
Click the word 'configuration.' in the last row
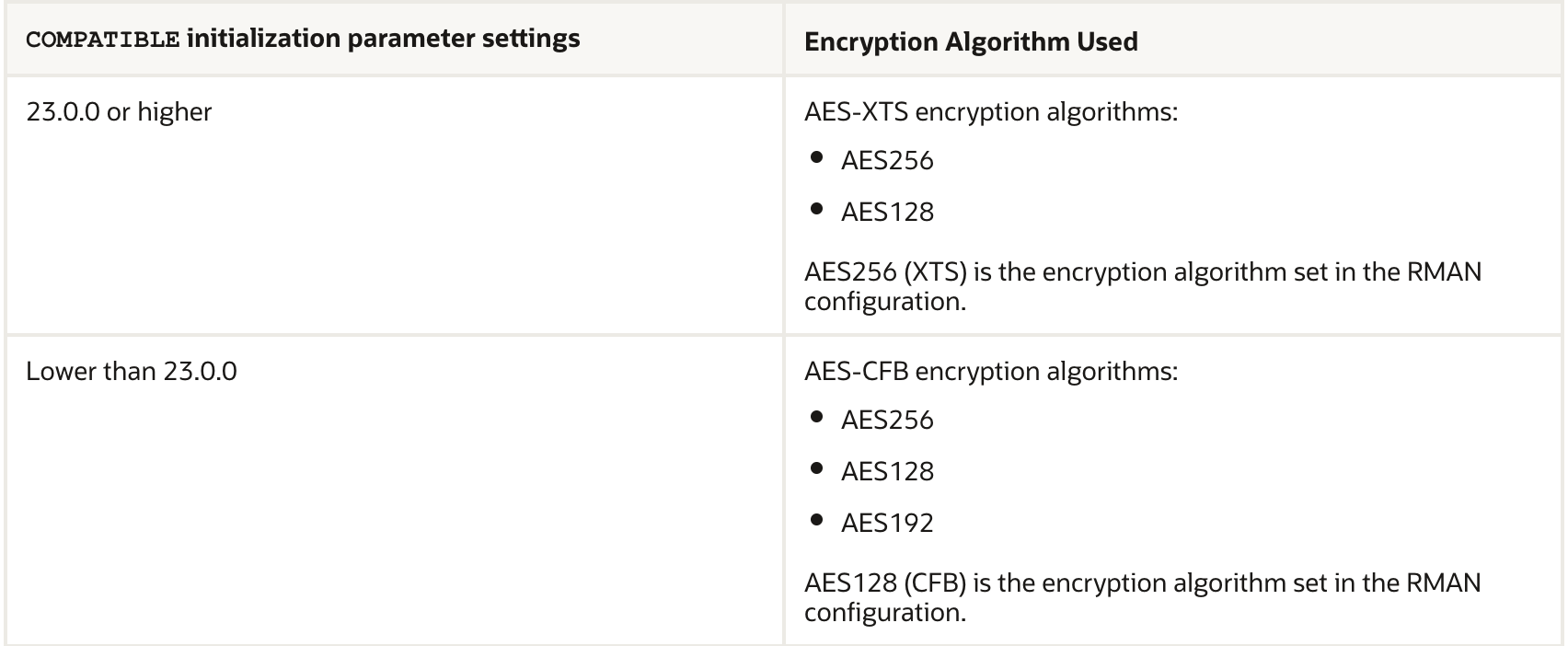(884, 613)
